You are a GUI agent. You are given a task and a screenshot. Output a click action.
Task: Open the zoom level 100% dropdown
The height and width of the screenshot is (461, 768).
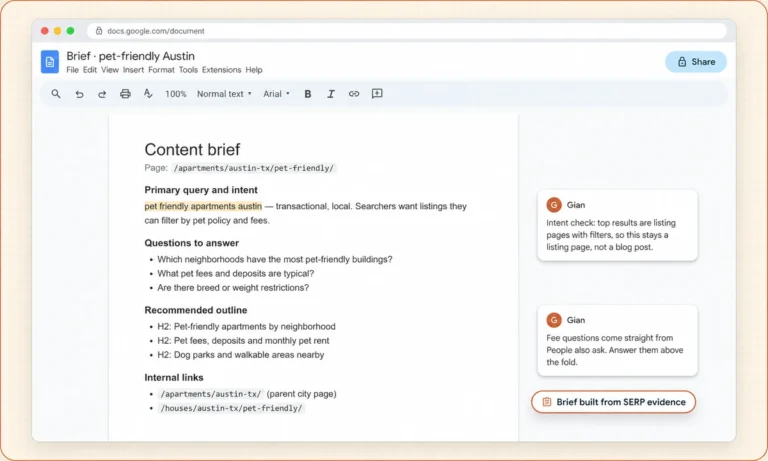[x=176, y=94]
